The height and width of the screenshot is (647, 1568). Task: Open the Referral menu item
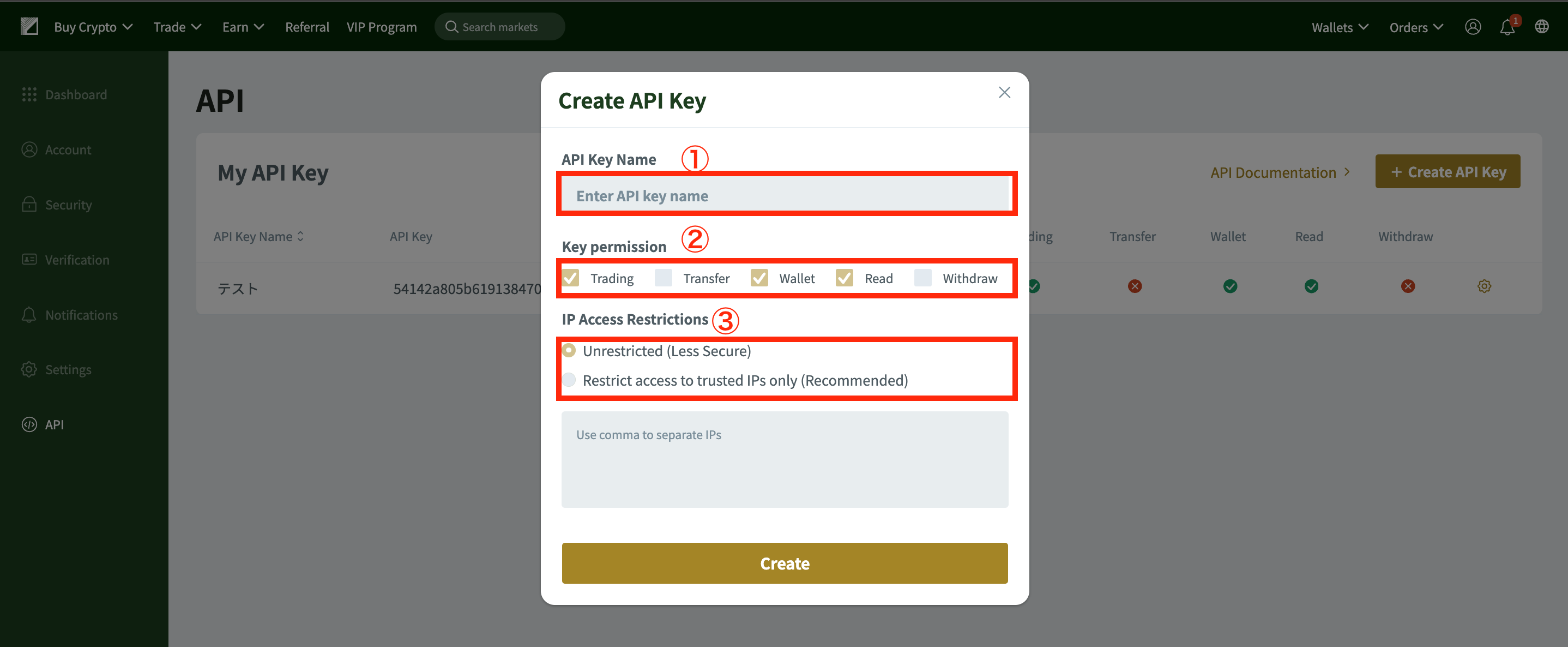point(307,27)
